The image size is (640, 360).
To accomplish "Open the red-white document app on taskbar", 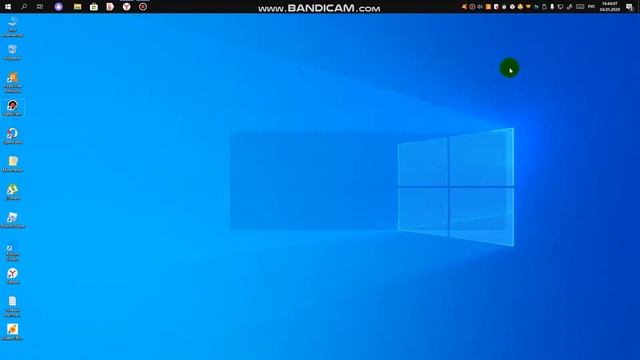I will [110, 7].
